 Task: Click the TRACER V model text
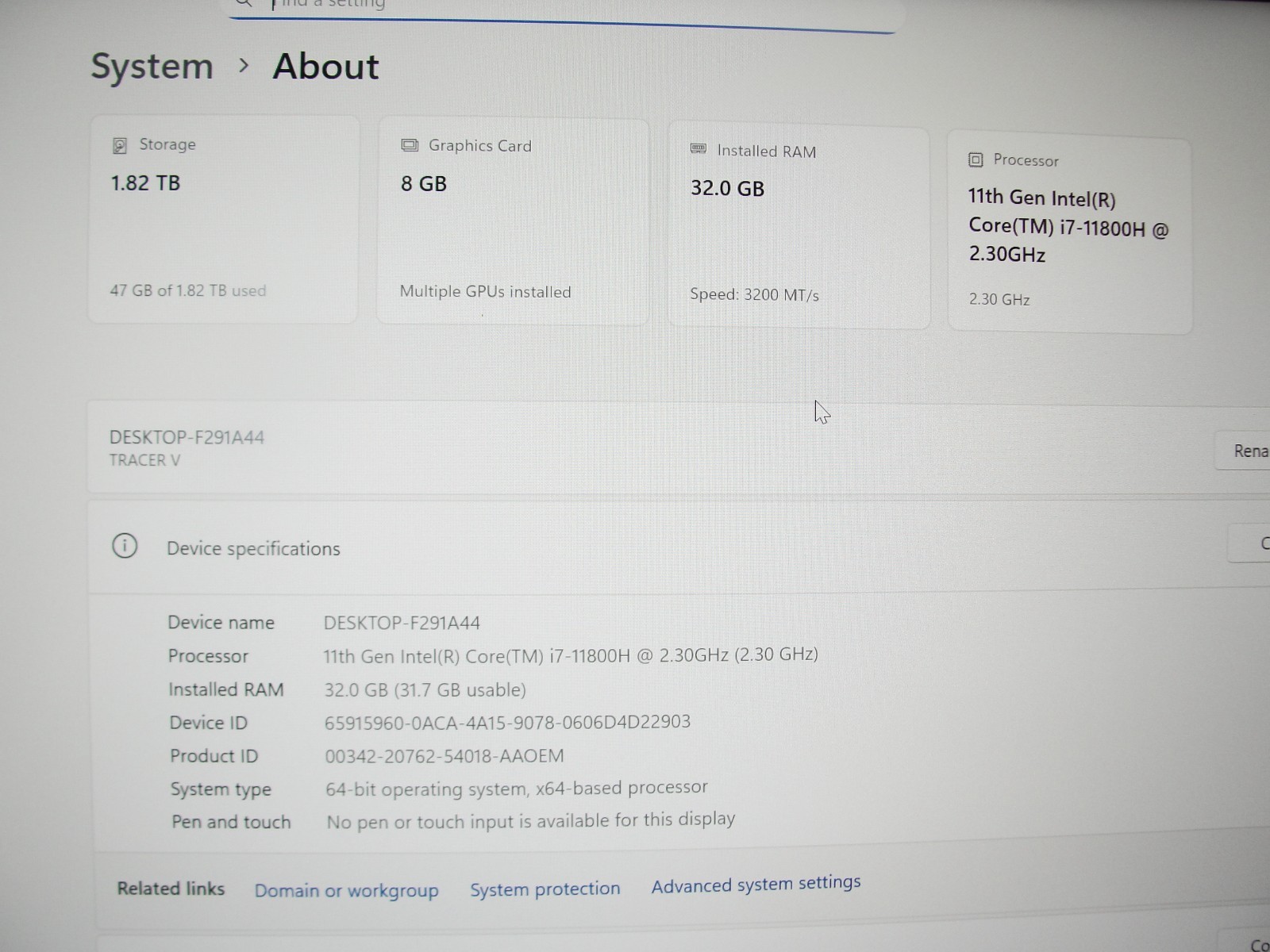coord(144,460)
